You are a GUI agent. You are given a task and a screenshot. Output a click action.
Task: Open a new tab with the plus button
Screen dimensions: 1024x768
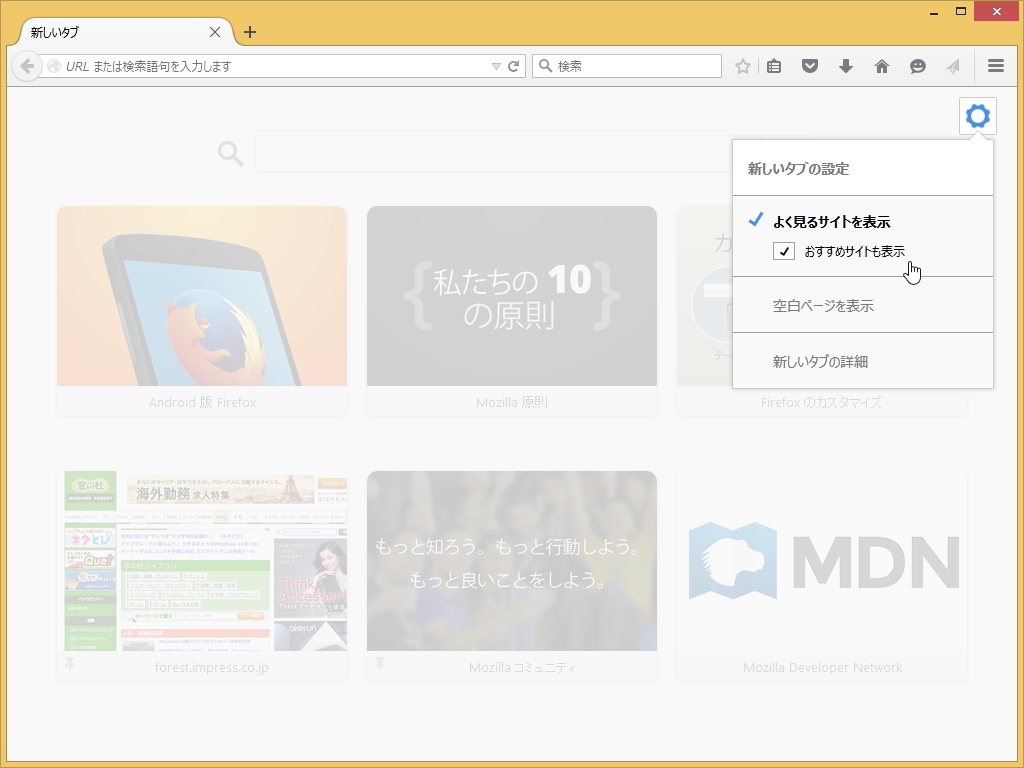(249, 31)
